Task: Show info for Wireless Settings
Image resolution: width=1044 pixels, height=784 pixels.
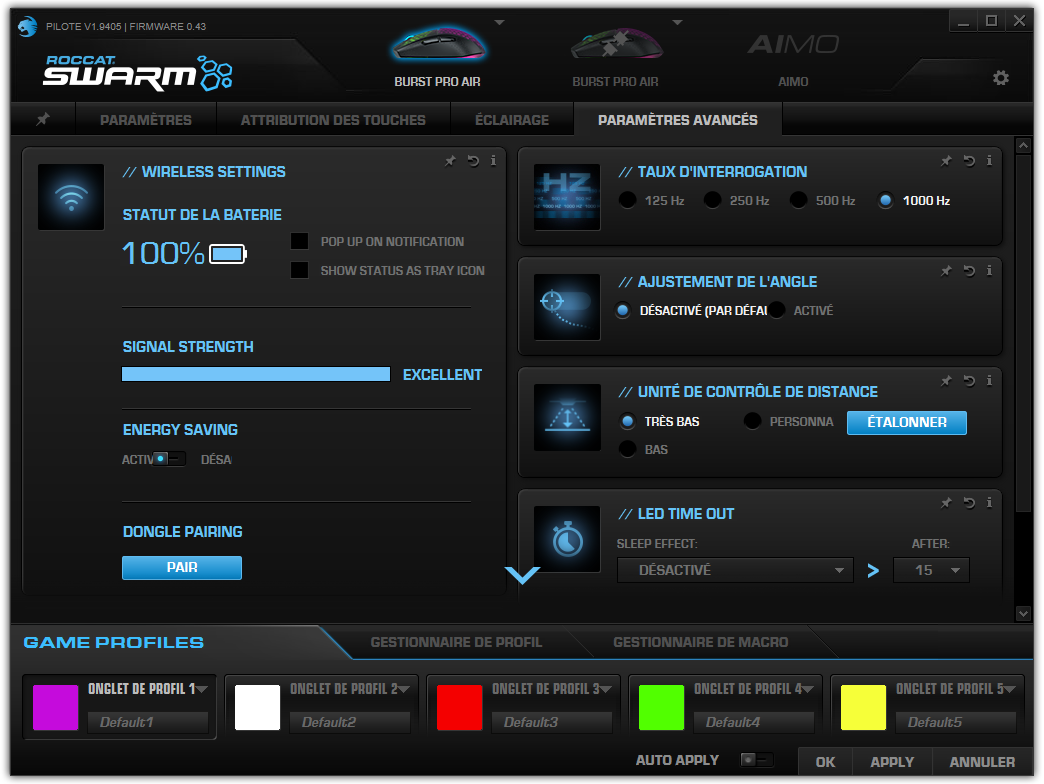Action: pyautogui.click(x=493, y=160)
